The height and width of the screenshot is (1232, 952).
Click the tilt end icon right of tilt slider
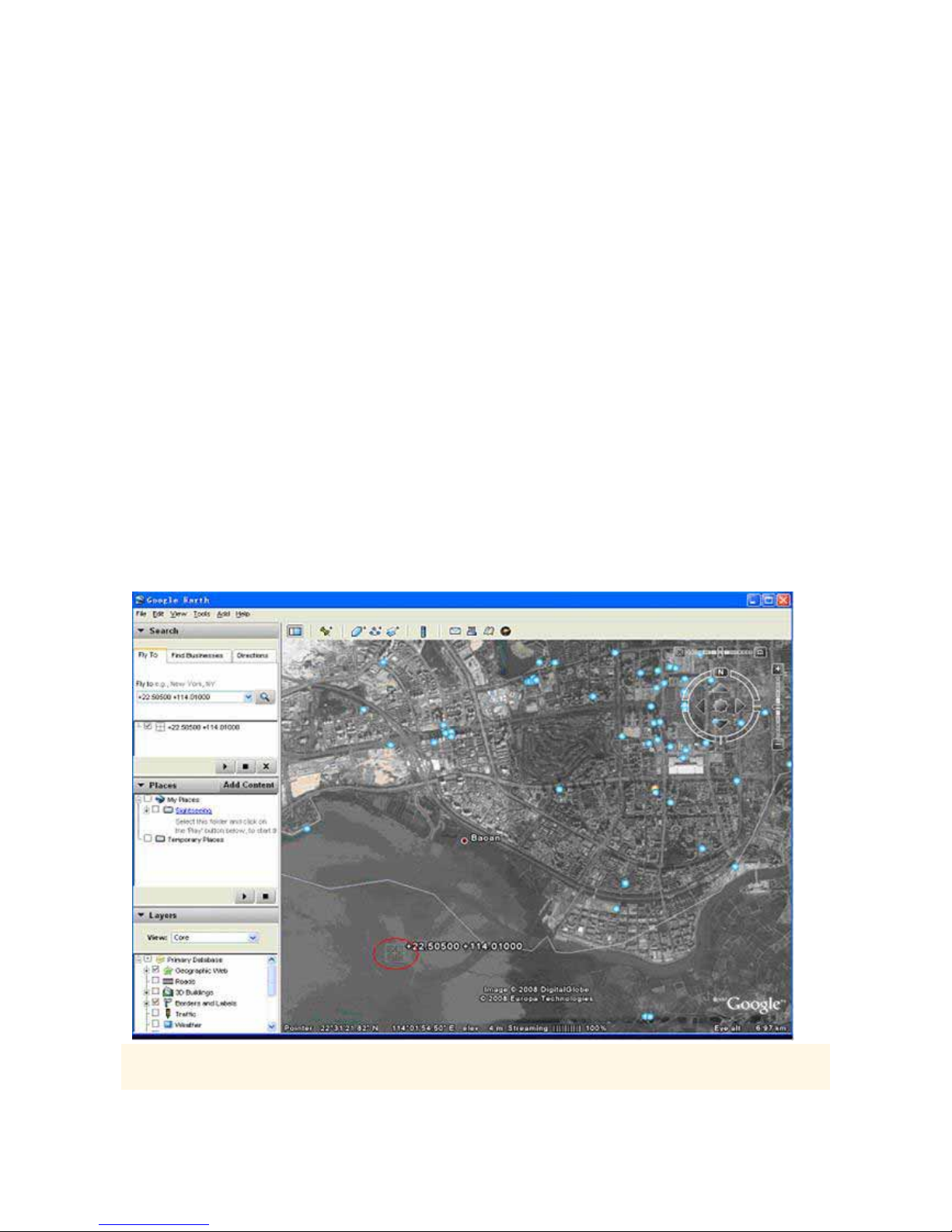coord(761,652)
